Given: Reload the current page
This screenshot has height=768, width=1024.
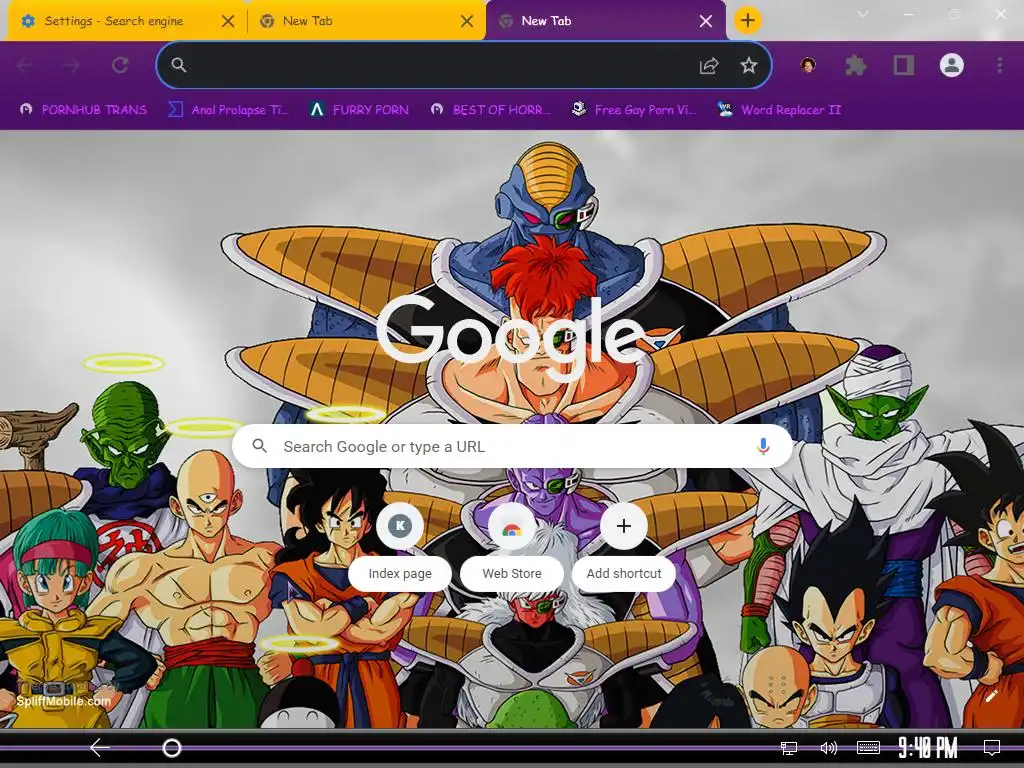Looking at the screenshot, I should (120, 65).
